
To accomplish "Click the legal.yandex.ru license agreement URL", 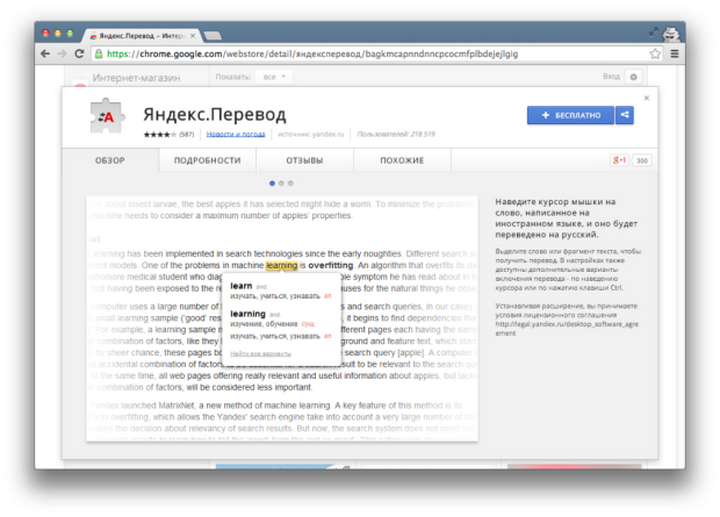I will (567, 328).
